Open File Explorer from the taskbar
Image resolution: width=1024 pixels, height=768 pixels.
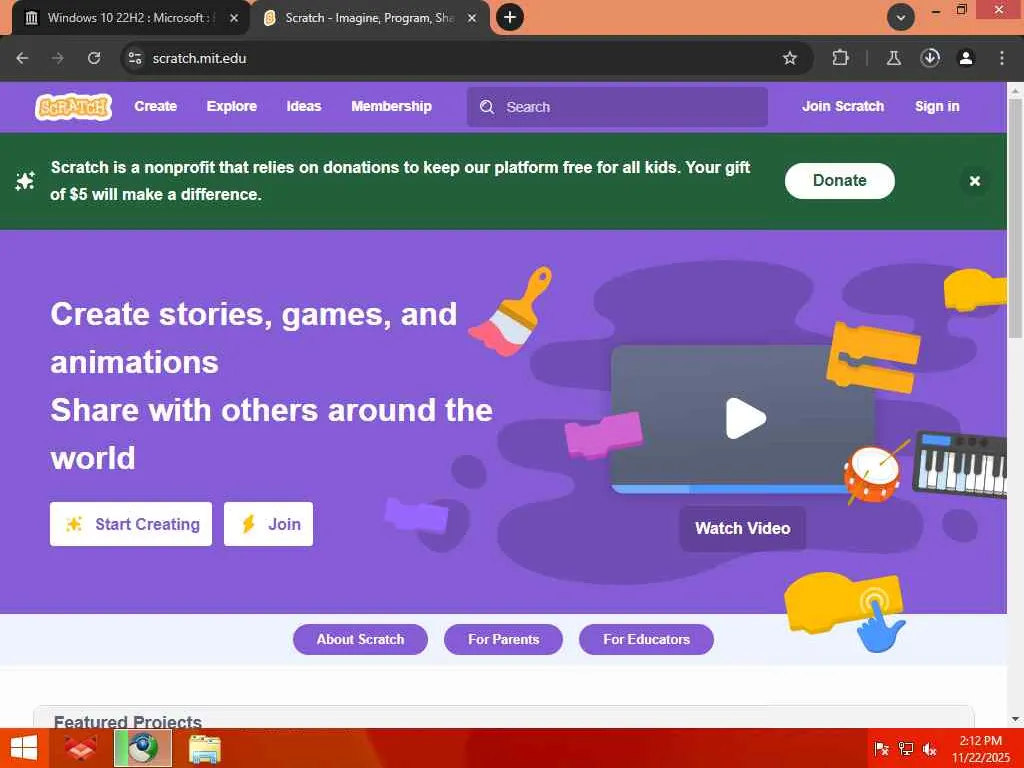point(204,748)
